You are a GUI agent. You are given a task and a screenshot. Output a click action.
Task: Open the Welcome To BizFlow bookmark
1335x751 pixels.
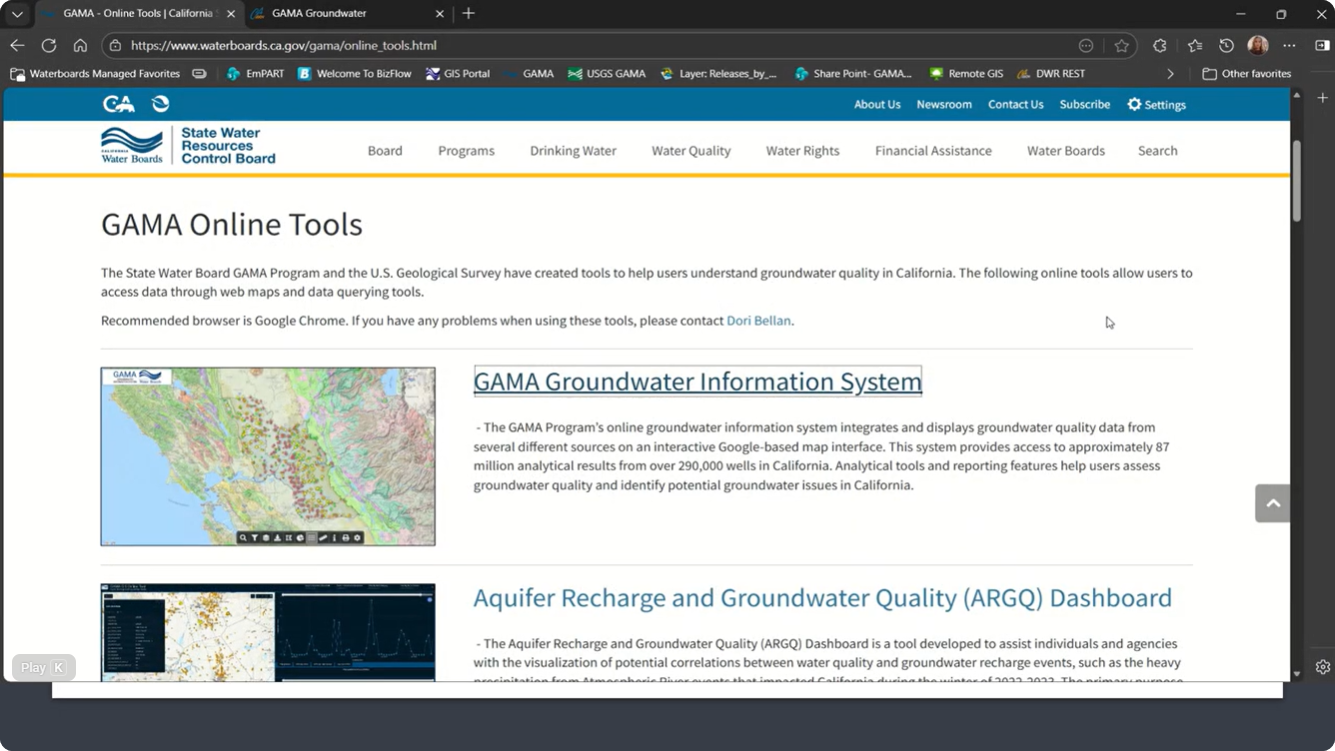click(354, 73)
